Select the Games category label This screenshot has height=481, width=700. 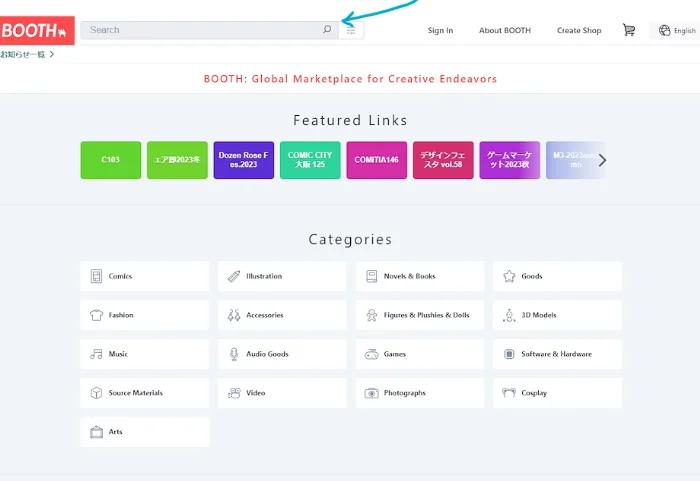[395, 354]
